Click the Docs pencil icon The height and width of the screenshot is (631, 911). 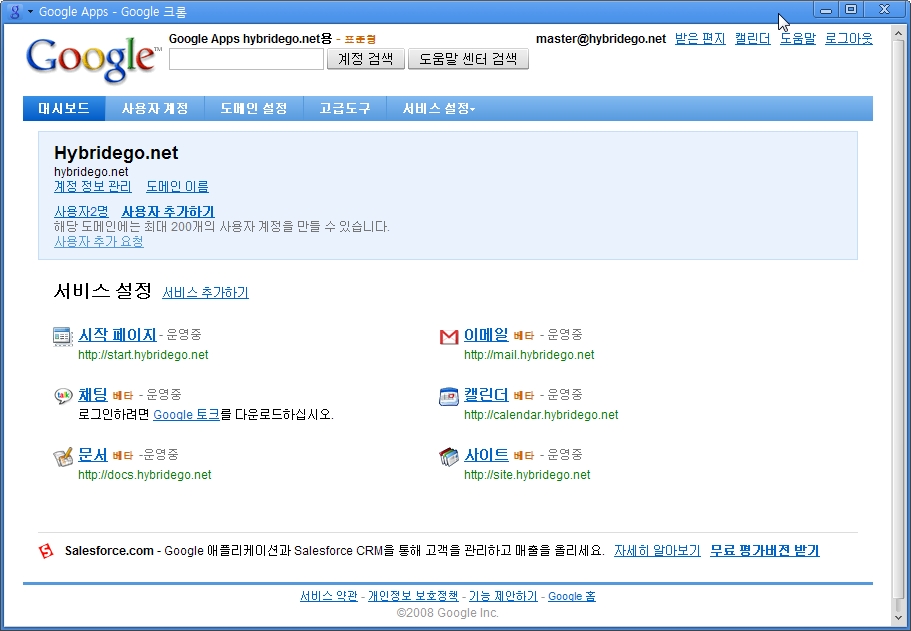coord(63,457)
